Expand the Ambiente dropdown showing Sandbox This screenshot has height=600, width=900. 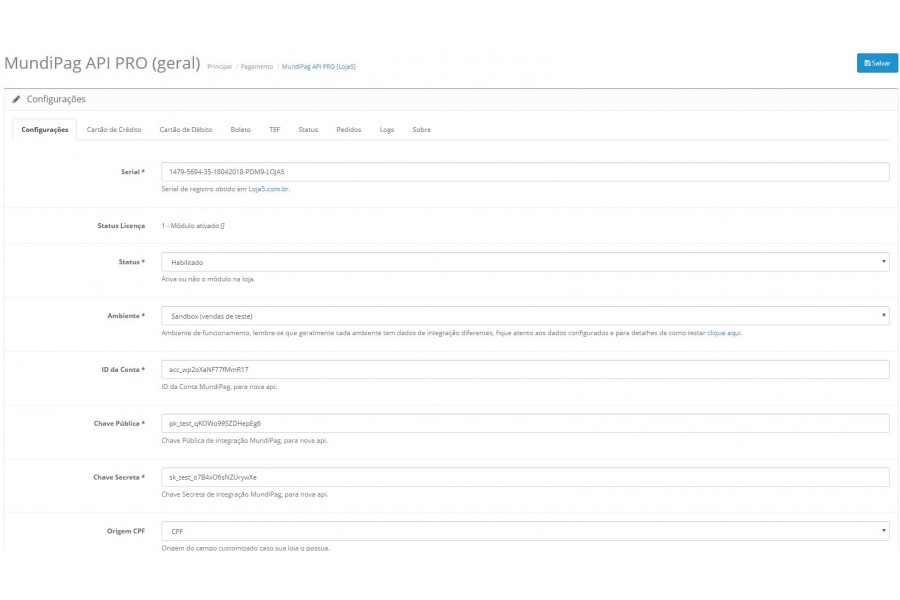click(525, 316)
